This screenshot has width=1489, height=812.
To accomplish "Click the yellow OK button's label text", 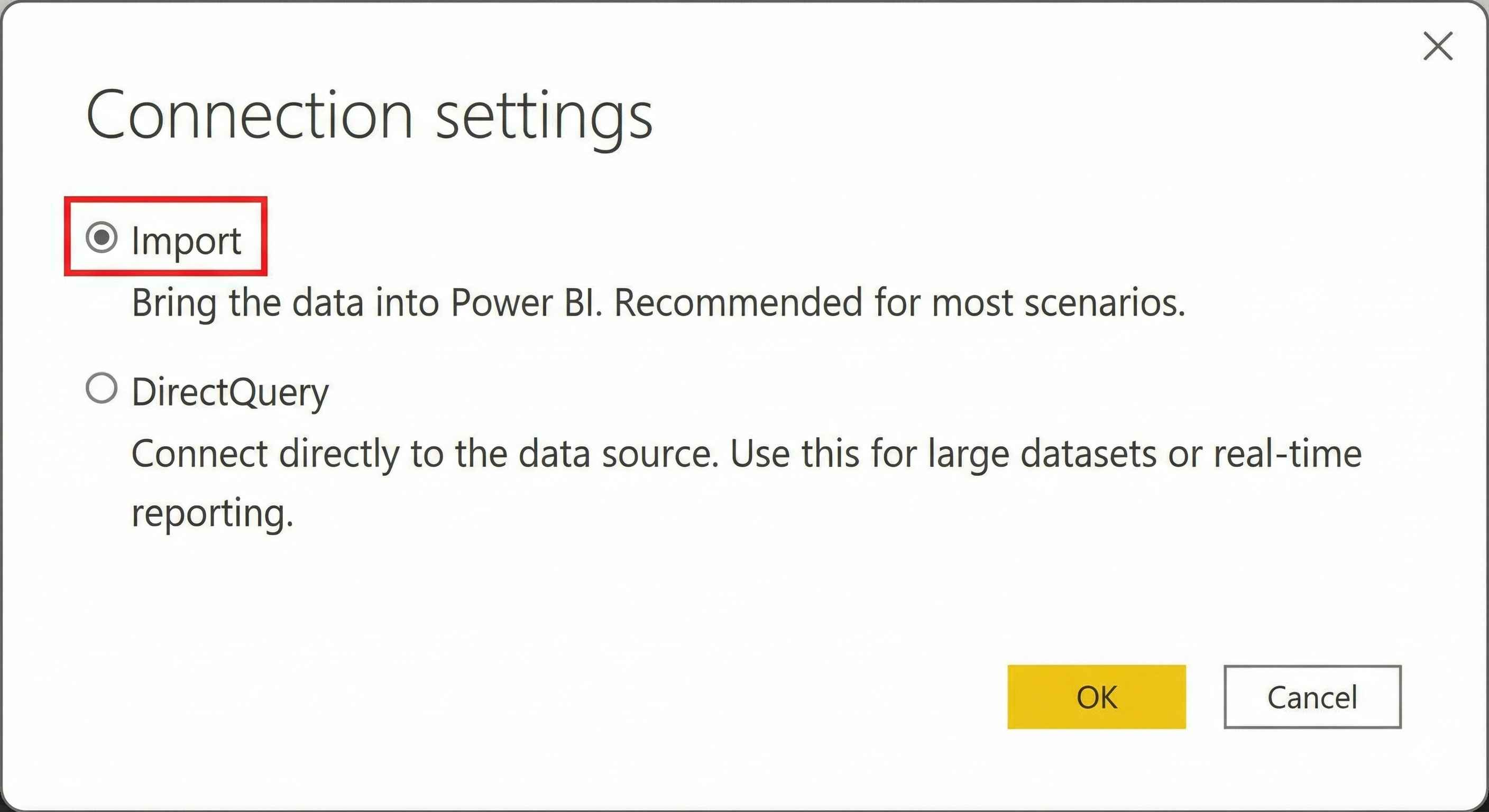I will coord(1096,698).
